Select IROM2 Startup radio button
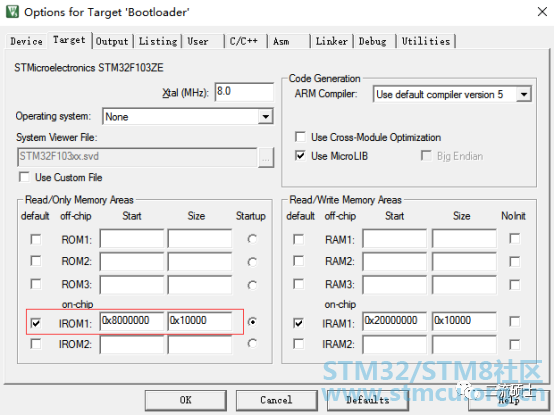The image size is (554, 416). coord(252,343)
